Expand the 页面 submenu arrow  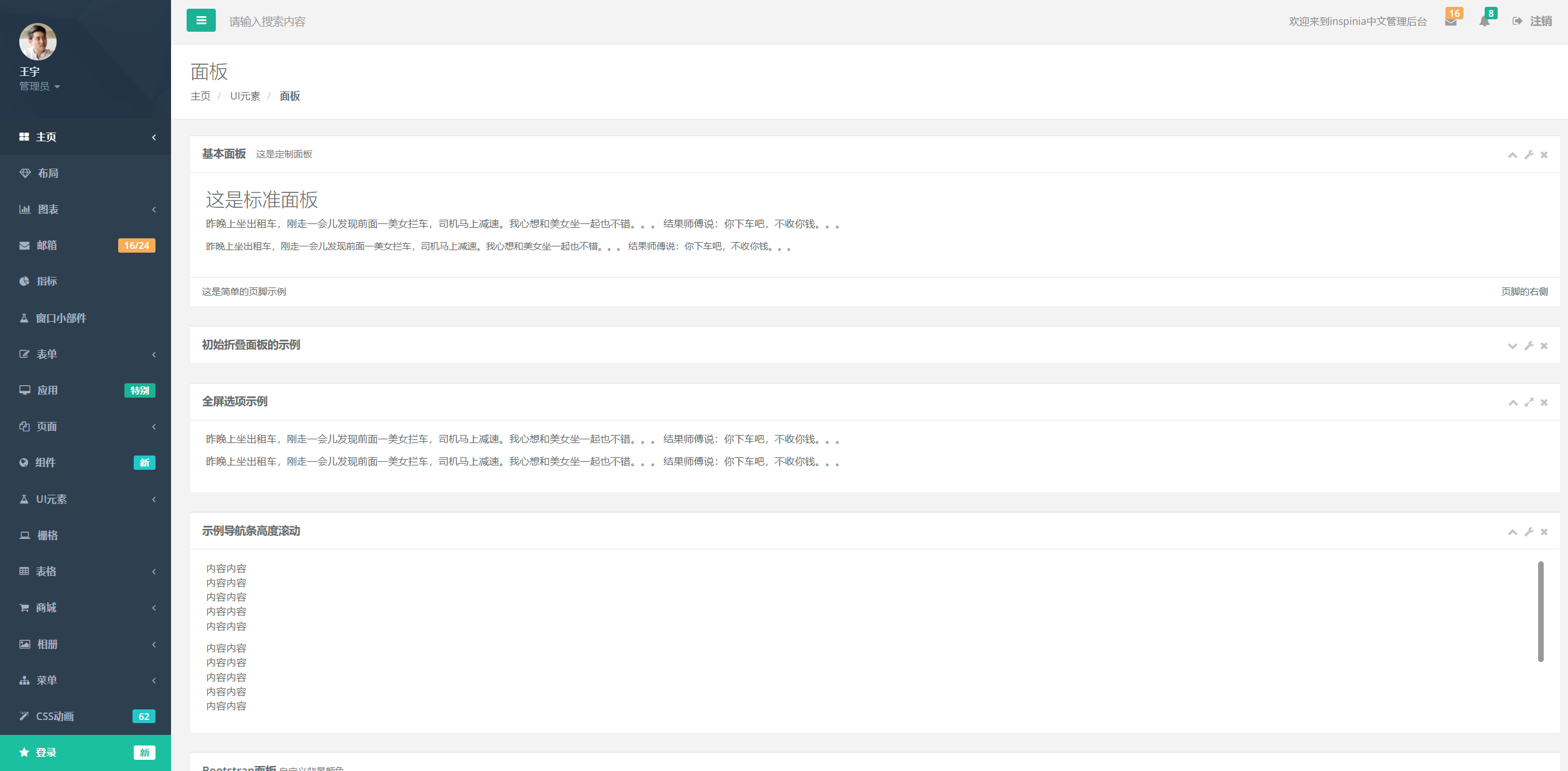click(x=154, y=426)
